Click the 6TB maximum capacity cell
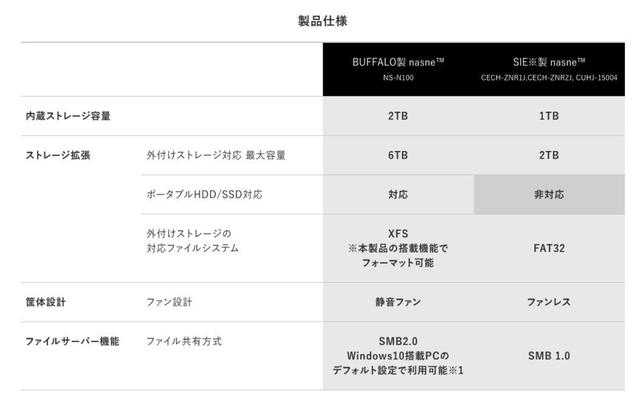 tap(398, 155)
